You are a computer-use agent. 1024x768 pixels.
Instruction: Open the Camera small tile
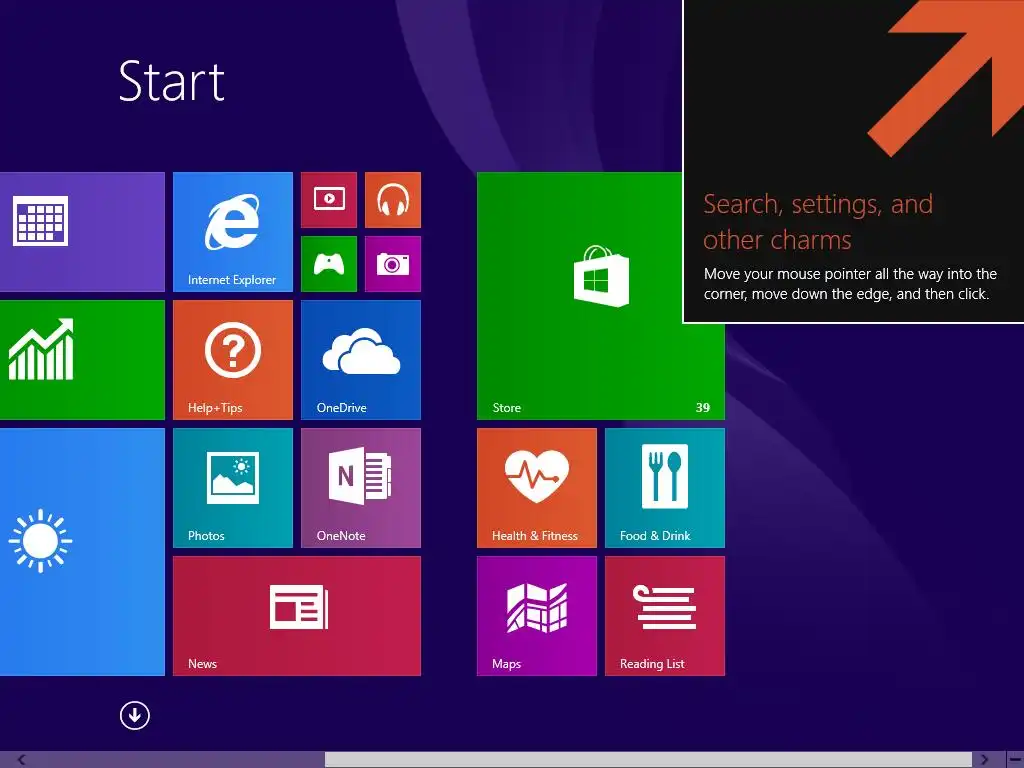(392, 264)
